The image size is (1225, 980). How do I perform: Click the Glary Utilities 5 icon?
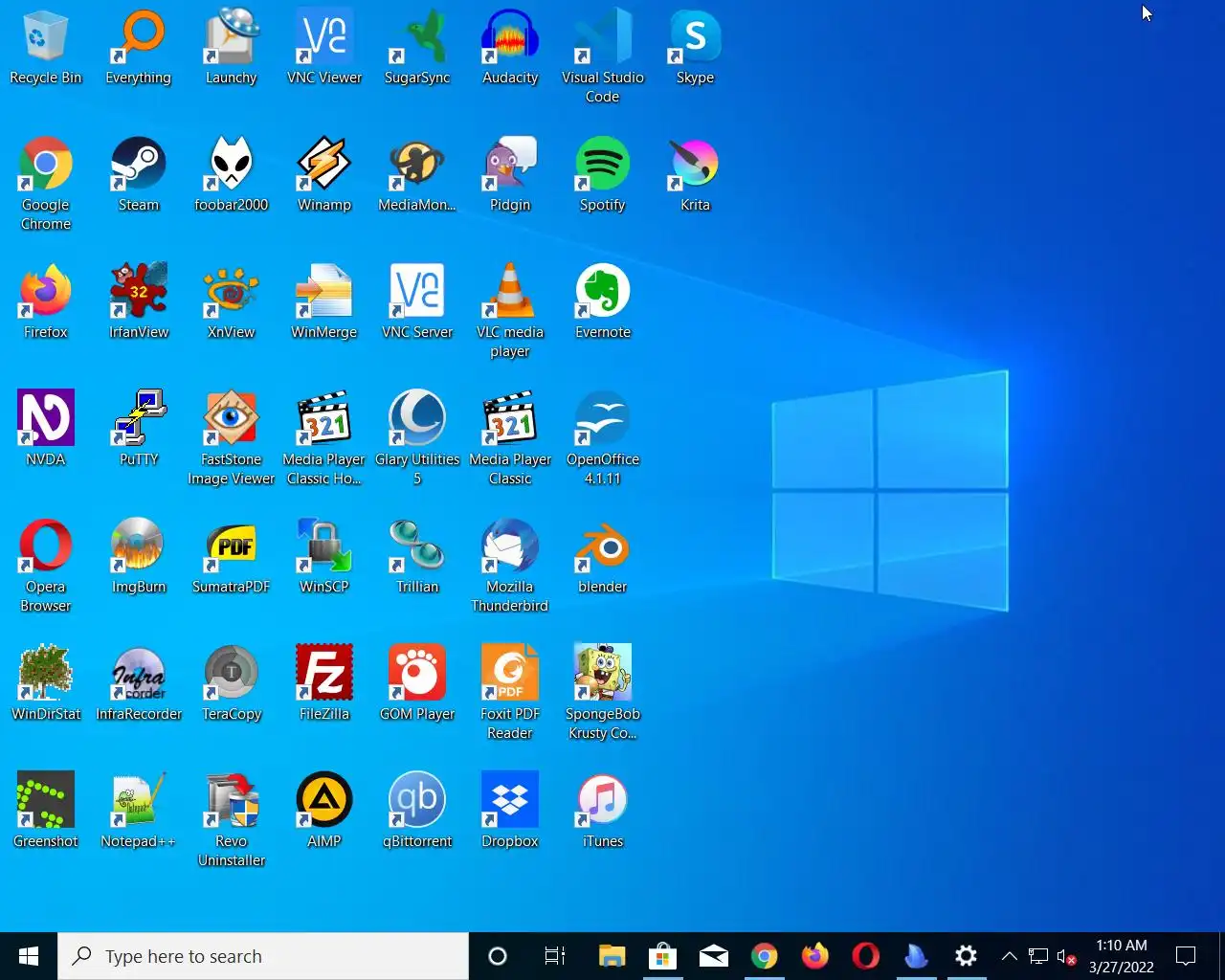[x=416, y=437]
